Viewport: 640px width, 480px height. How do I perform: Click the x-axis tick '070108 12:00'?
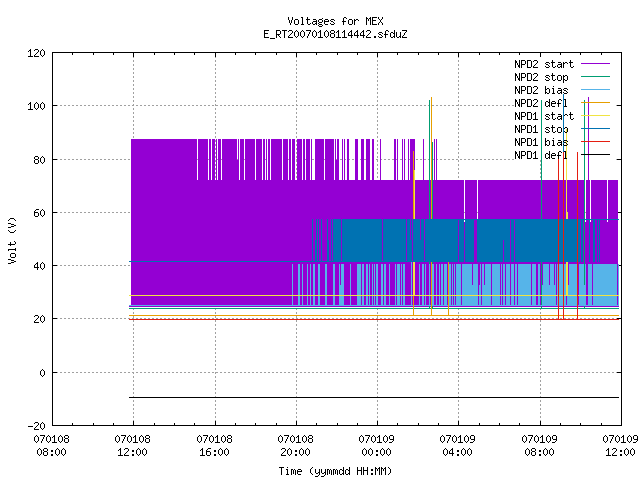pos(132,446)
